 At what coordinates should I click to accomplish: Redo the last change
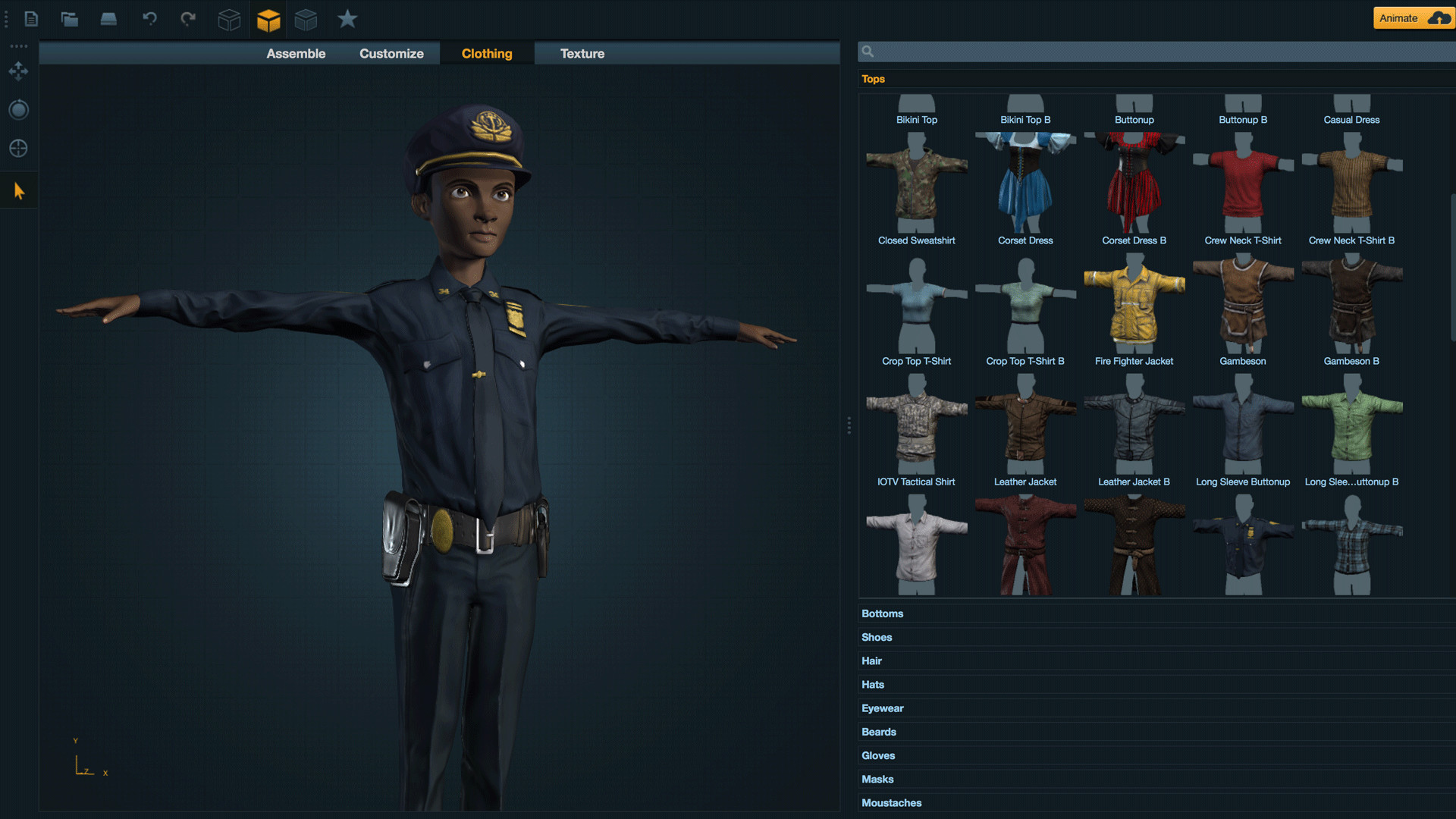pos(188,19)
